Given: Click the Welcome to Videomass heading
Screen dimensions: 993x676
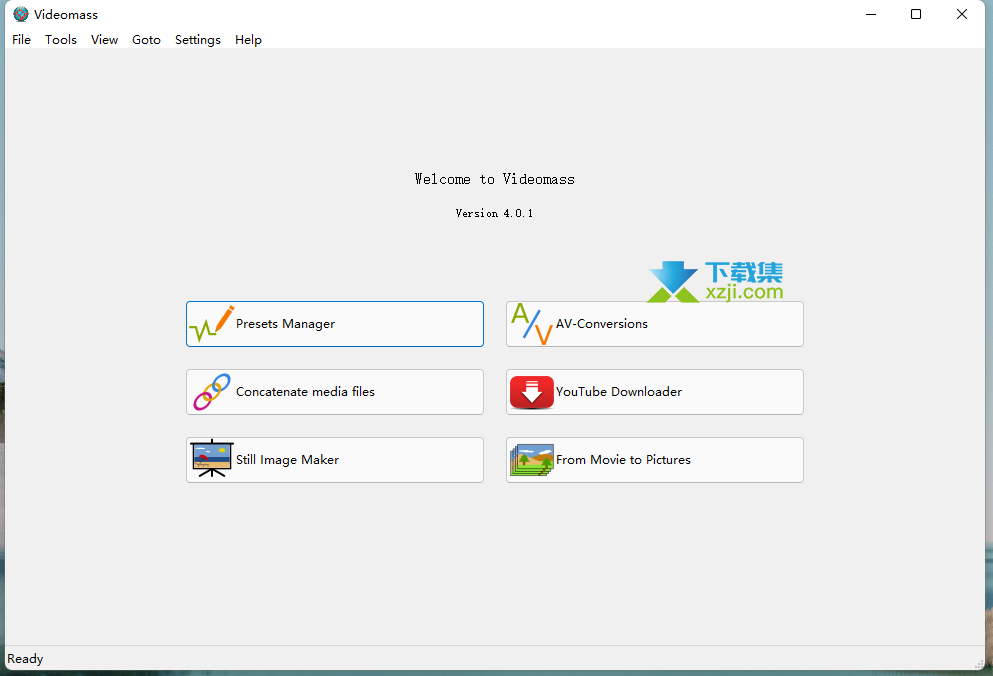Looking at the screenshot, I should coord(495,179).
